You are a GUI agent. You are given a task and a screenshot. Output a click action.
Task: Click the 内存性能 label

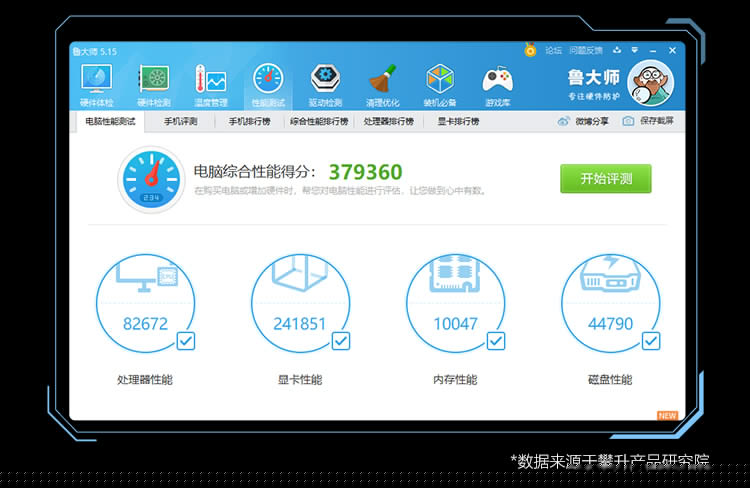pos(455,379)
